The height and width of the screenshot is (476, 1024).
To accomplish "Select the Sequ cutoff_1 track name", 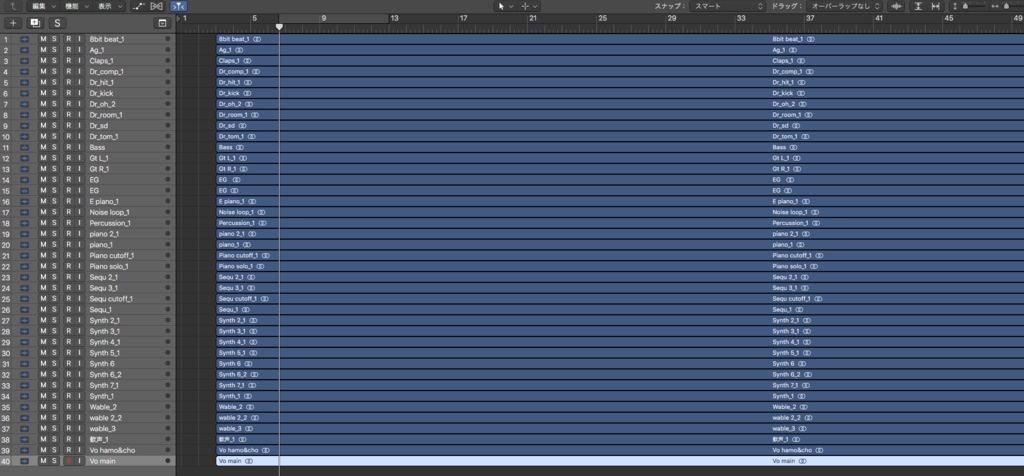I will 111,299.
